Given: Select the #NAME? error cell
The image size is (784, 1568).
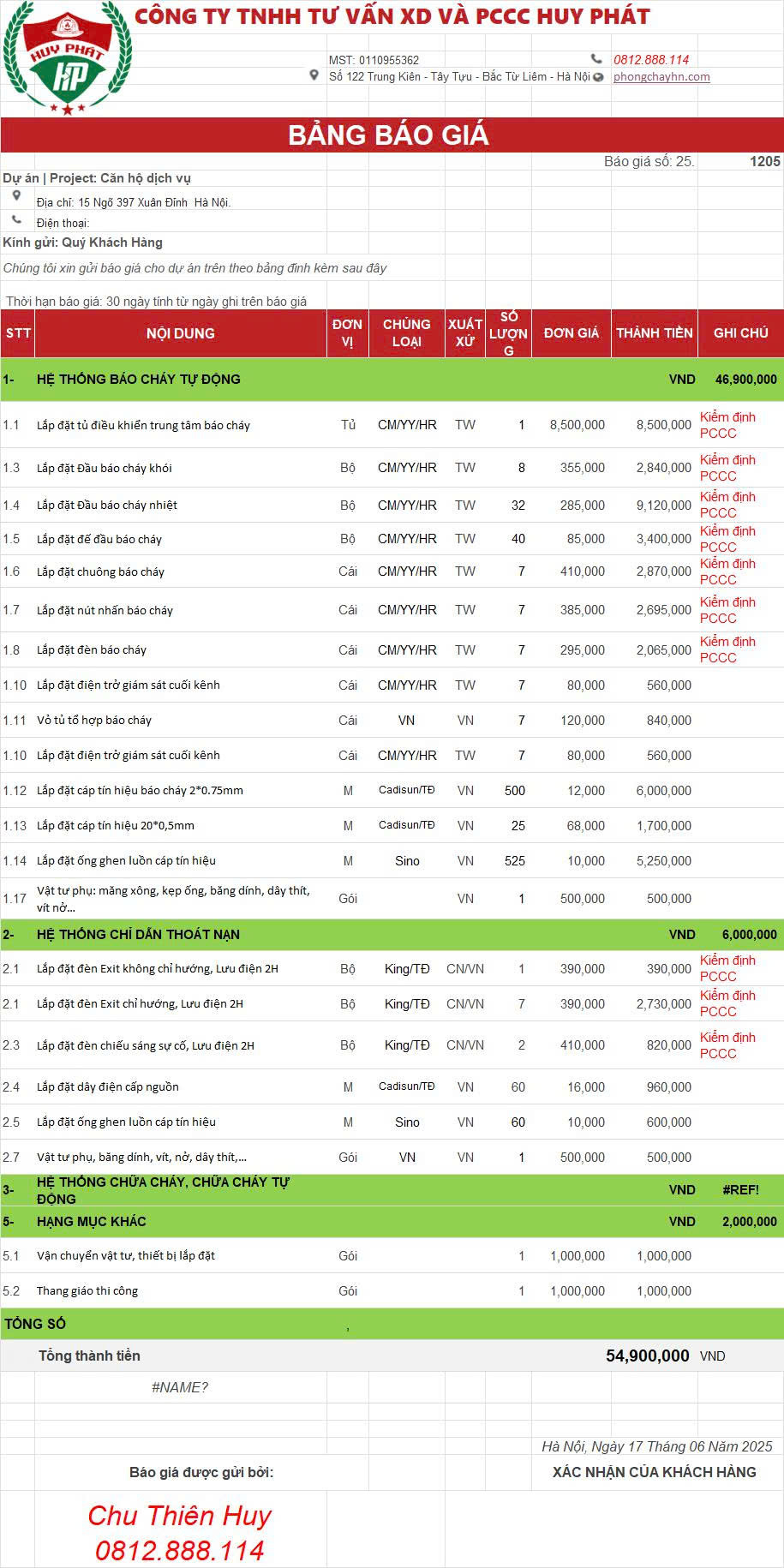Looking at the screenshot, I should coord(180,1387).
